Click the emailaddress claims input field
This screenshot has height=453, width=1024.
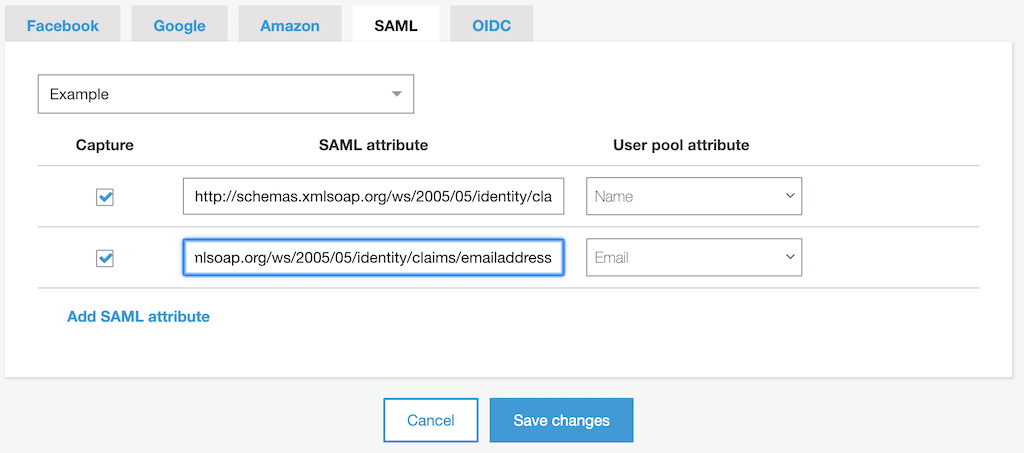click(x=374, y=257)
